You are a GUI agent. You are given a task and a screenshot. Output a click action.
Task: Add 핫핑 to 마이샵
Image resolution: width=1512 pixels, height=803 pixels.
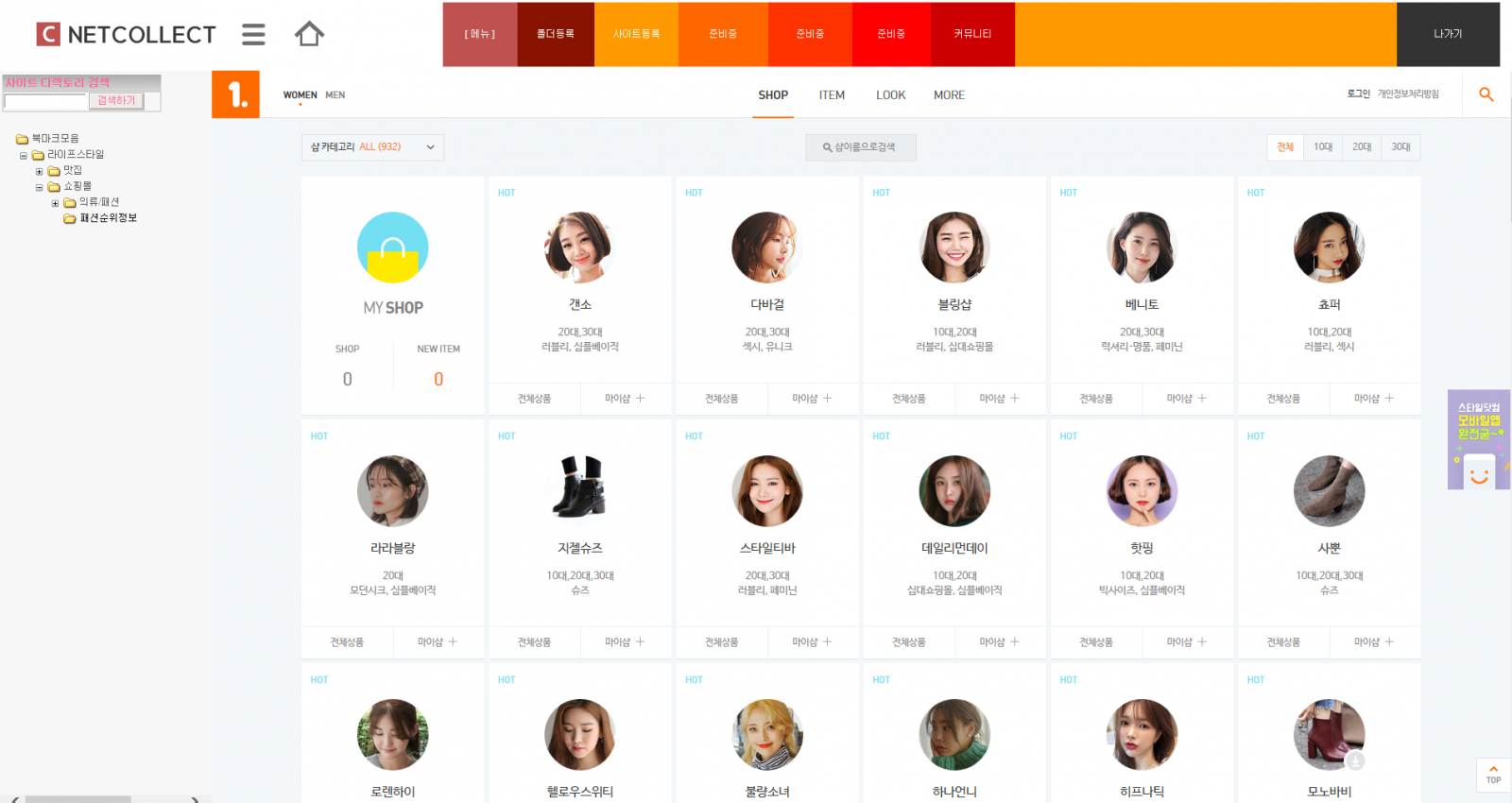1186,642
